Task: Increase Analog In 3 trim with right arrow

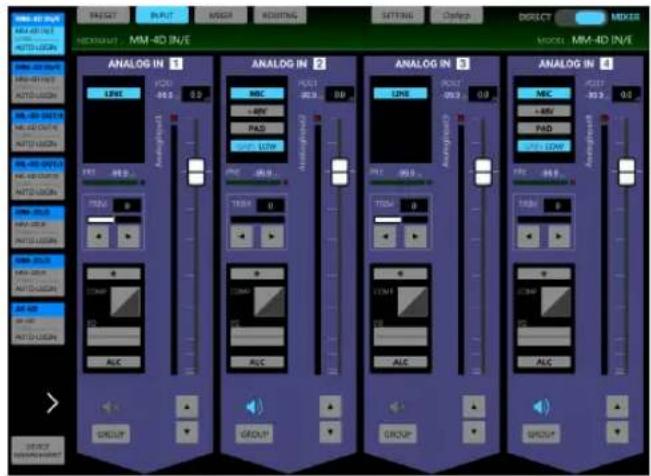Action: coord(415,236)
